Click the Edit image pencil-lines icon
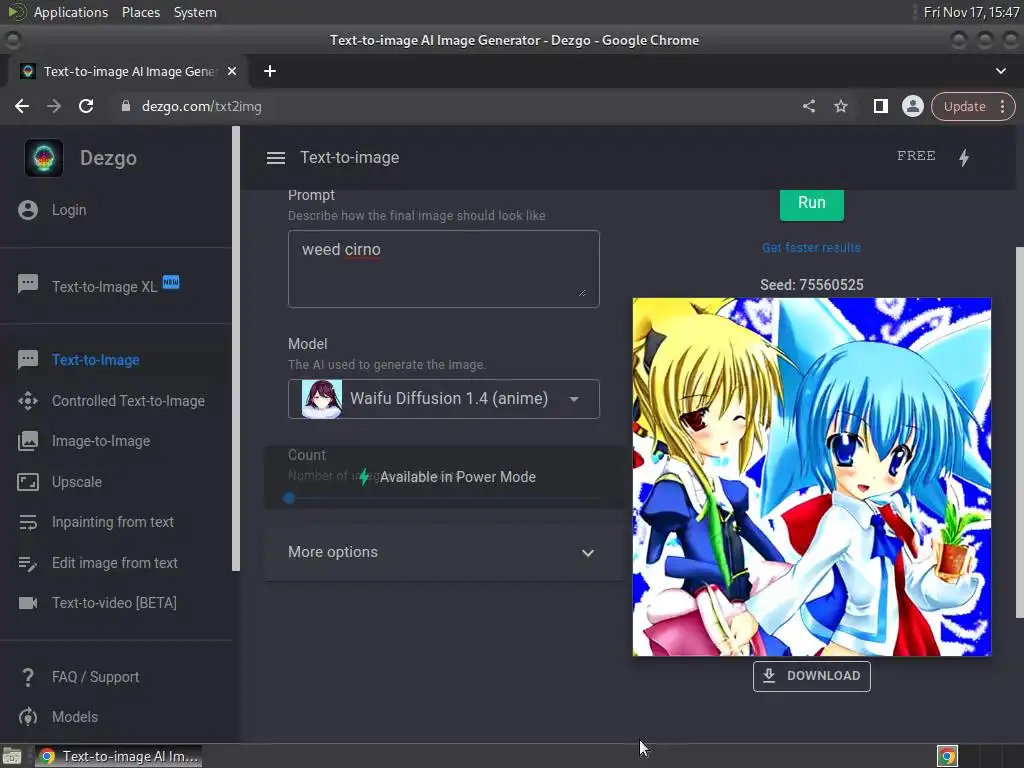1024x768 pixels. (x=28, y=563)
